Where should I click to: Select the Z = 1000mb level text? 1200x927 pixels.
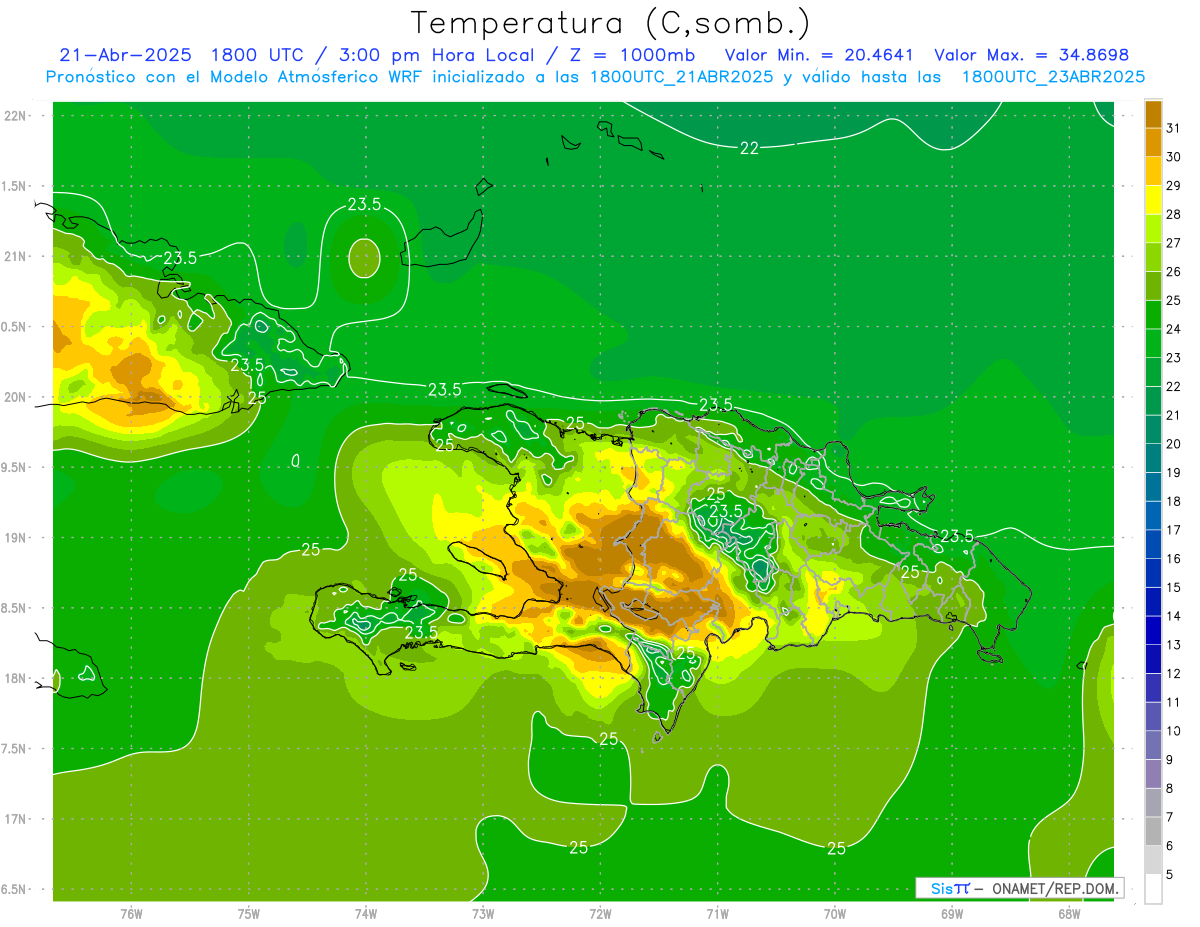[x=632, y=55]
